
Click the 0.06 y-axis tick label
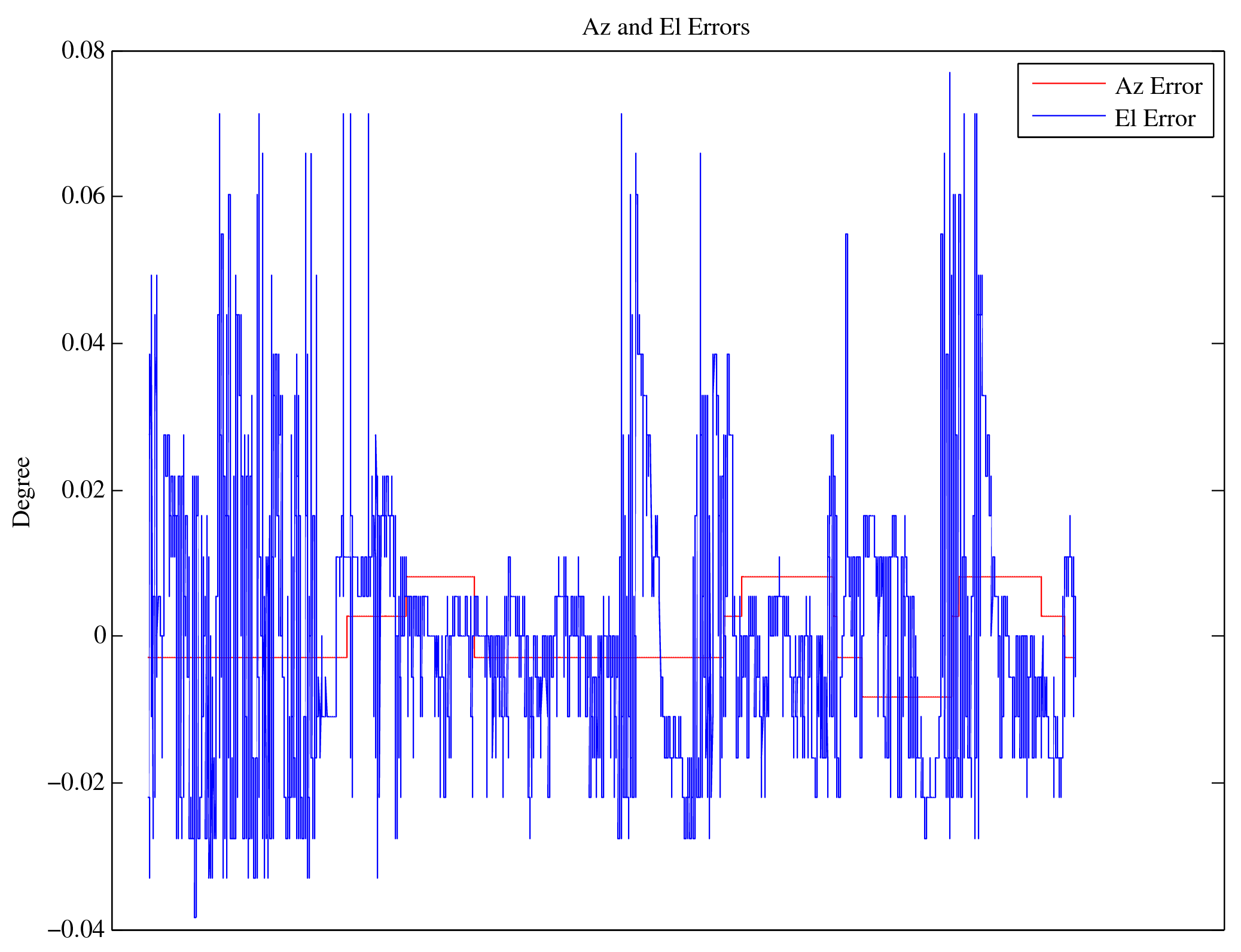pyautogui.click(x=83, y=196)
